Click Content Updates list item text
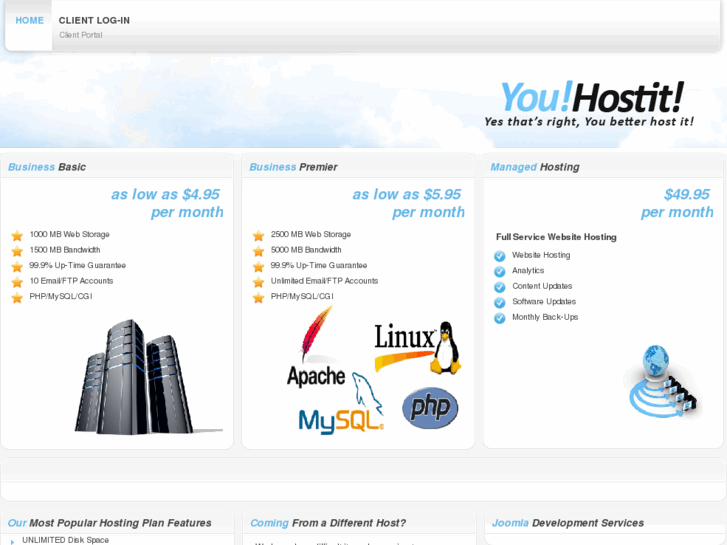The image size is (727, 545). pyautogui.click(x=542, y=286)
